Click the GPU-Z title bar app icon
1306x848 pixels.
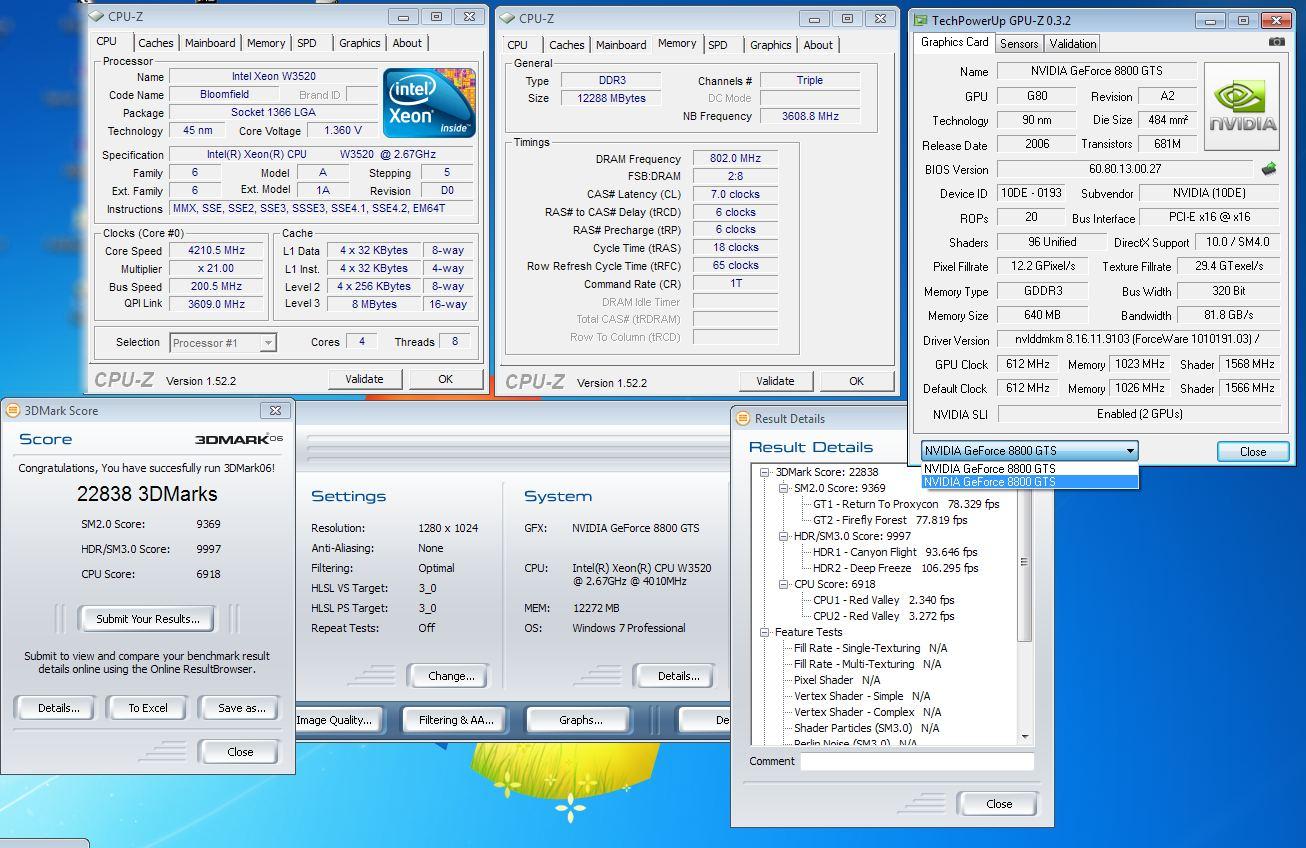coord(920,20)
